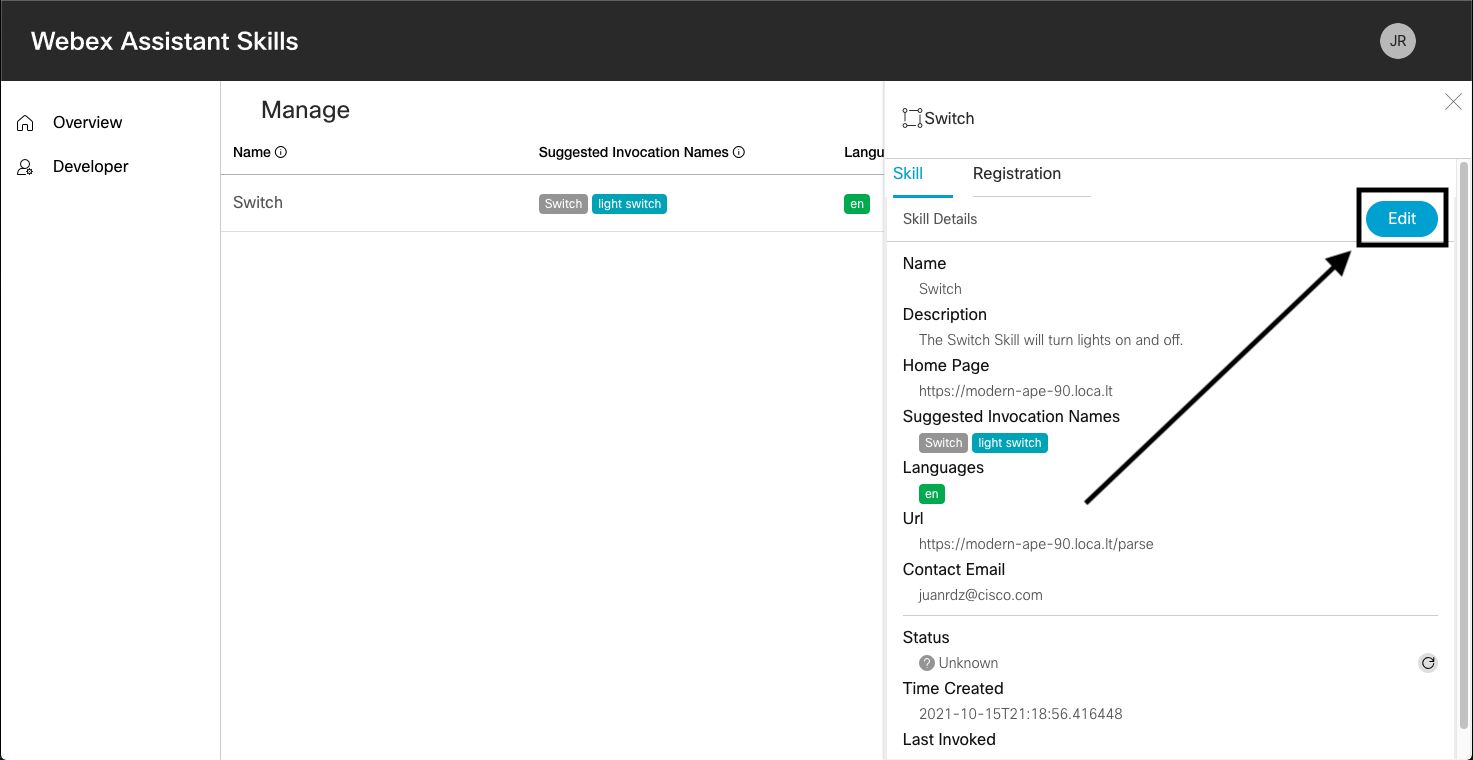Click the info icon beside Name column
1473x760 pixels.
coord(281,152)
